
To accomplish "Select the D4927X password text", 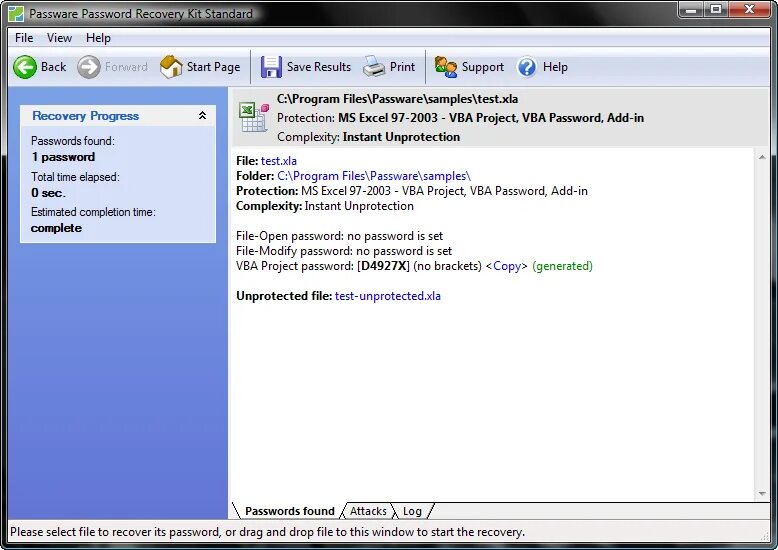I will pyautogui.click(x=384, y=266).
